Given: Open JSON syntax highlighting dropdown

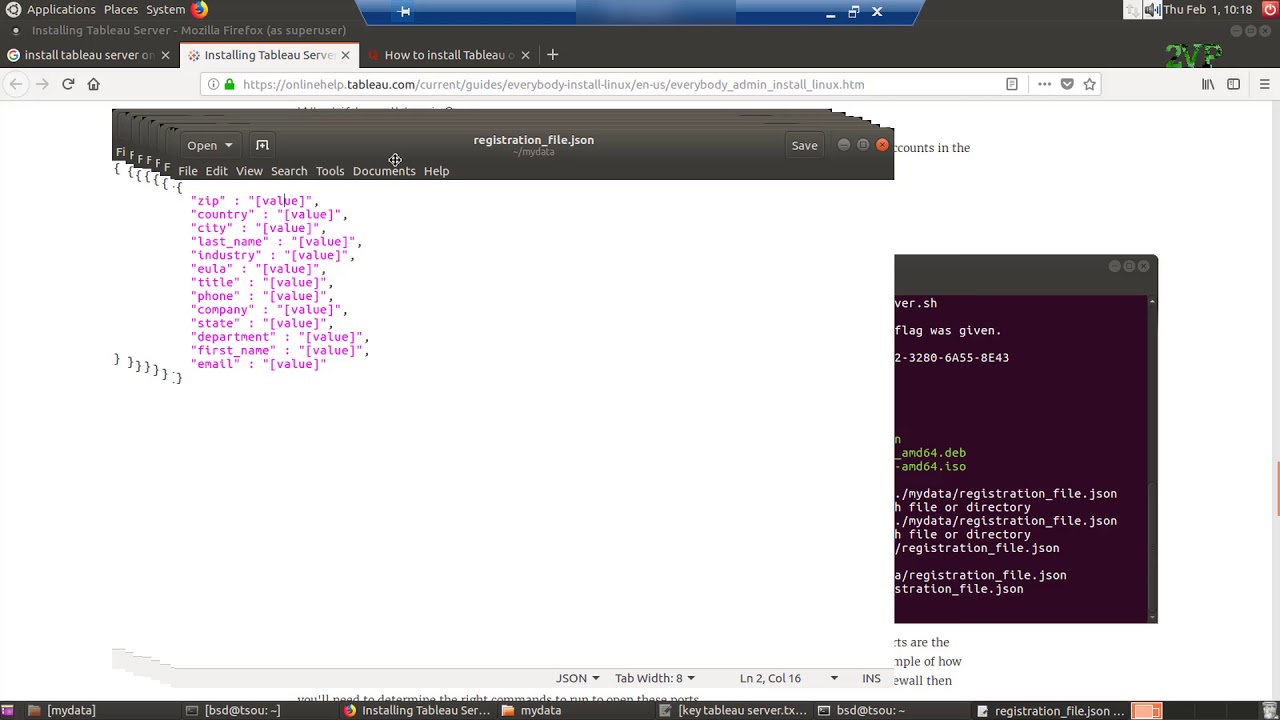Looking at the screenshot, I should (578, 678).
